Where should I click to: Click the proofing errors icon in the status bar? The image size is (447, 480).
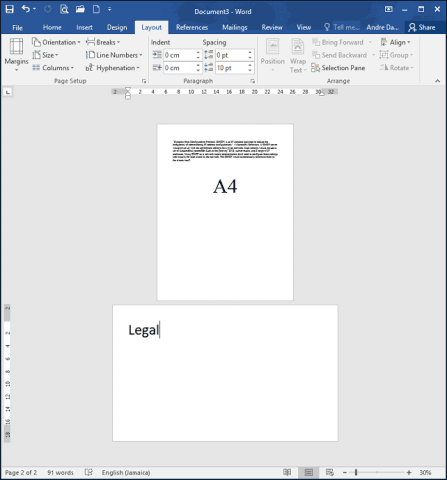[88, 473]
